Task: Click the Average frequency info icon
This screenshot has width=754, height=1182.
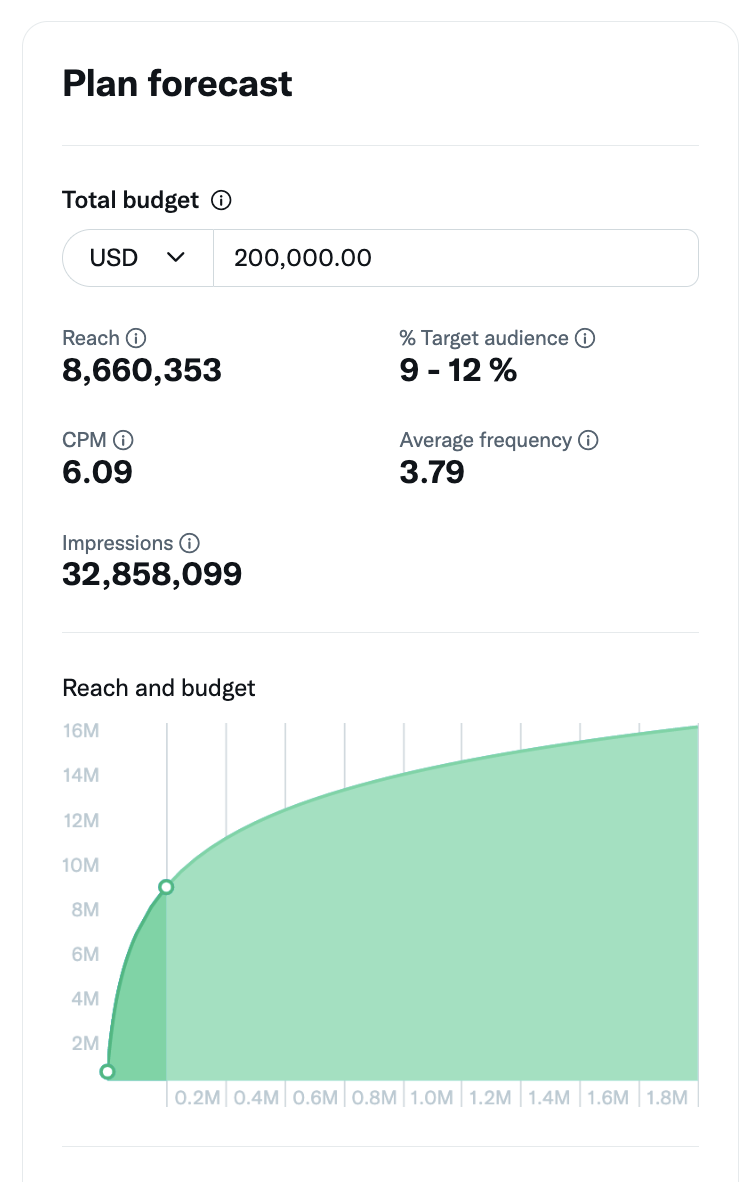Action: pos(588,440)
